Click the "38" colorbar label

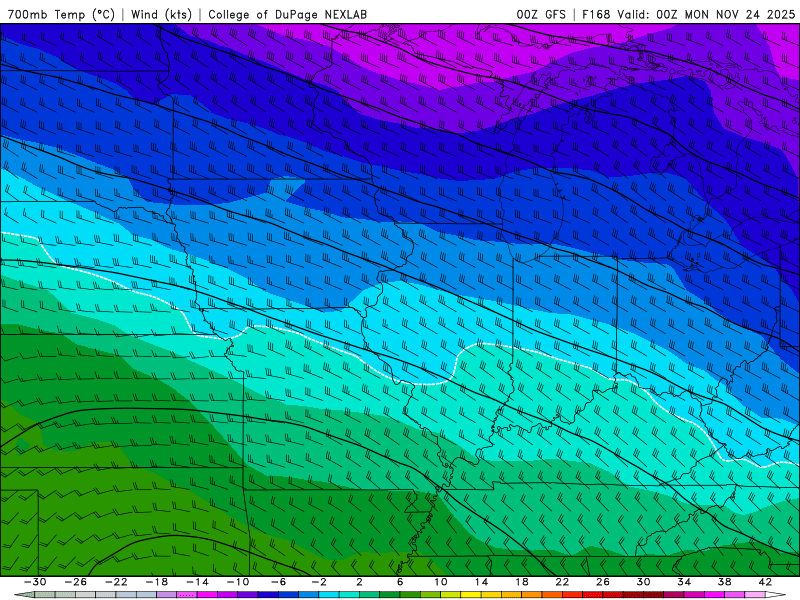pos(724,582)
